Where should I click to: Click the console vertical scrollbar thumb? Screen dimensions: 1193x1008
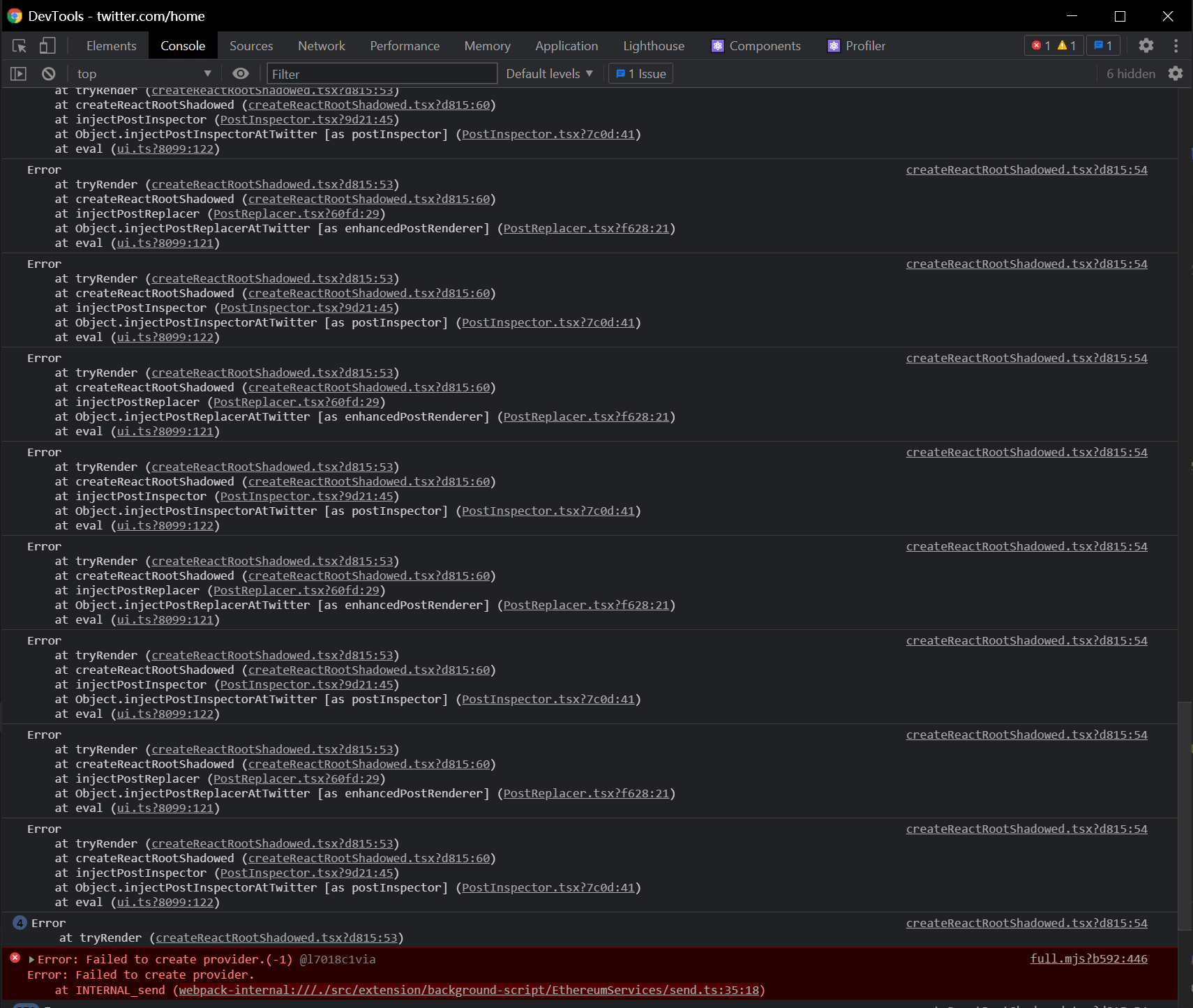pyautogui.click(x=1184, y=815)
